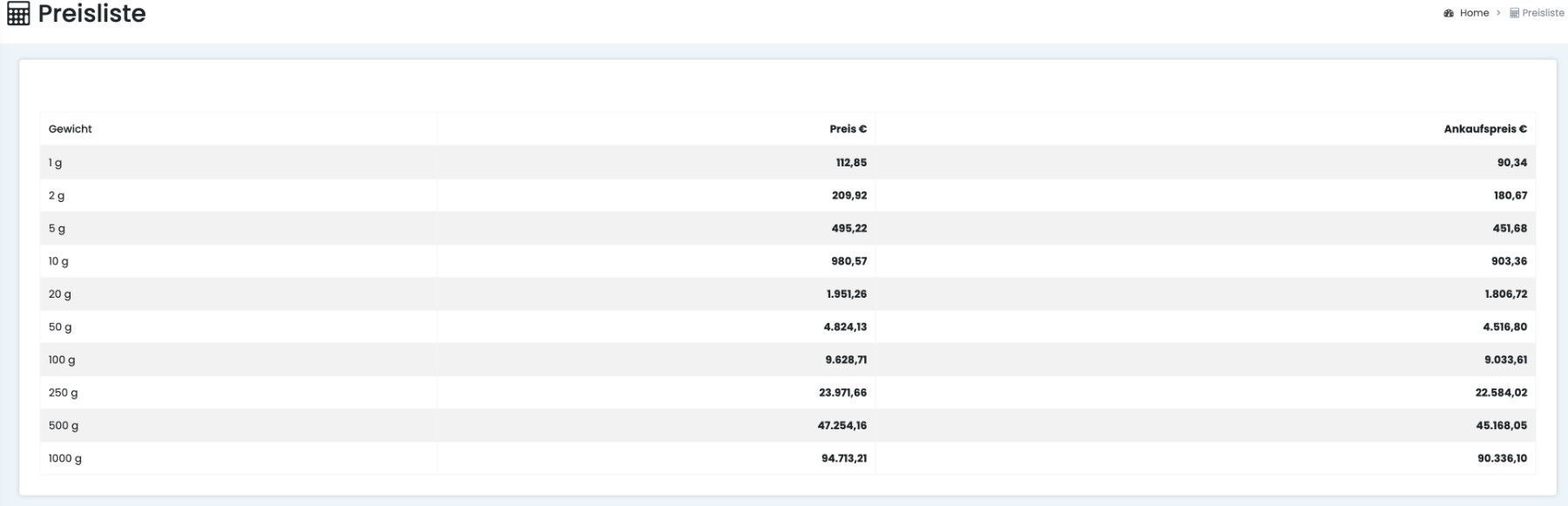
Task: Select the Preis € column header
Action: (x=848, y=129)
